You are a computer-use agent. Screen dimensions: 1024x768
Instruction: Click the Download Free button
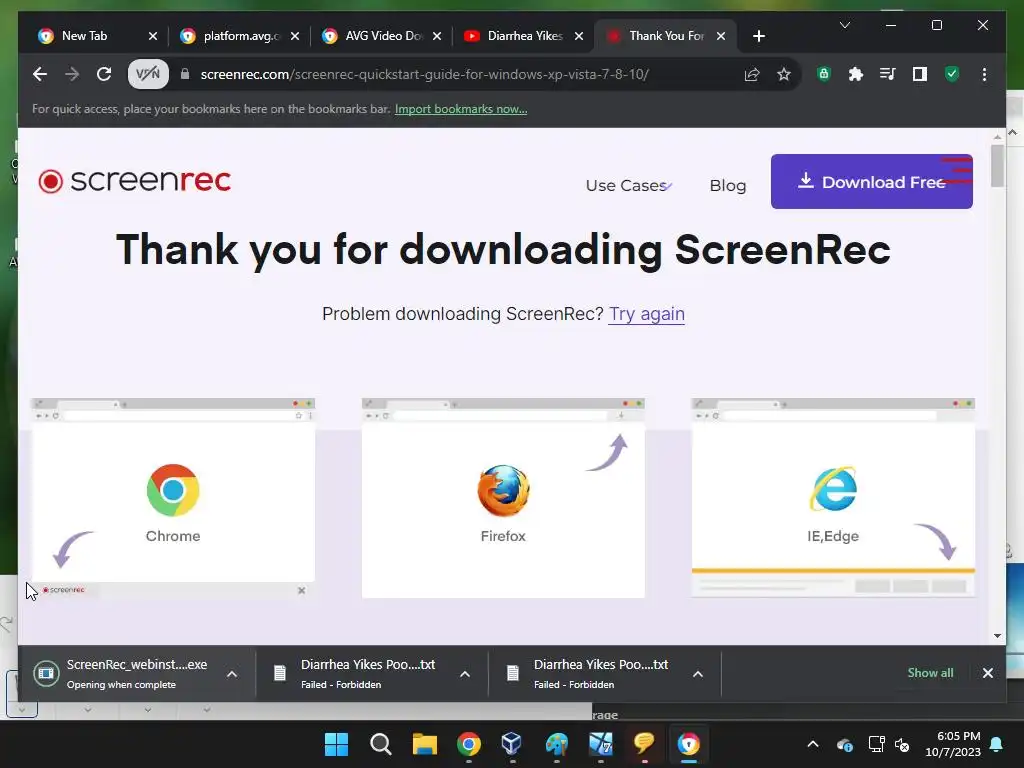[871, 182]
